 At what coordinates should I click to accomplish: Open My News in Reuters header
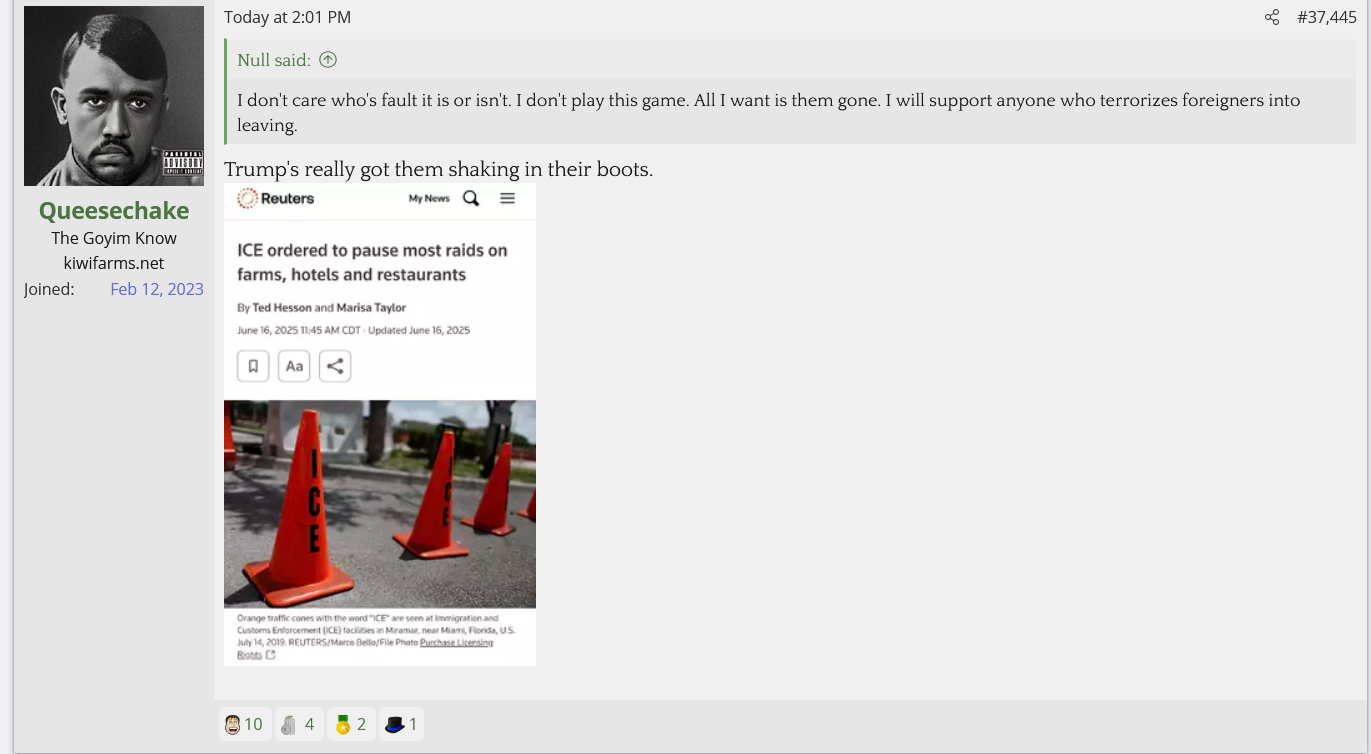tap(429, 198)
